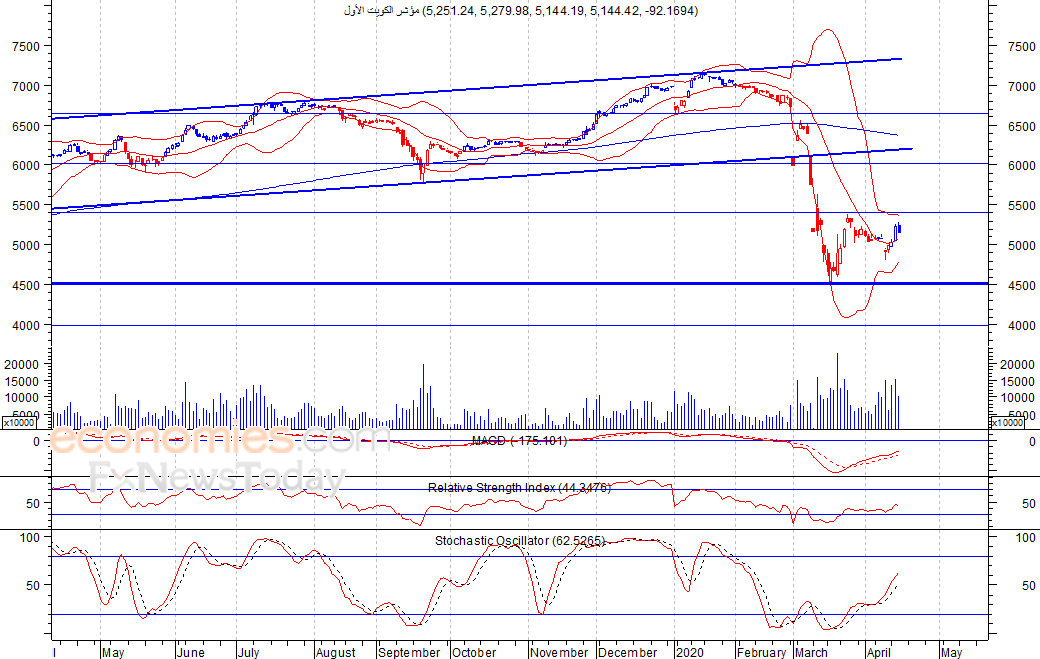Click 5000 on the right price axis
The image size is (1040, 659).
click(1021, 245)
